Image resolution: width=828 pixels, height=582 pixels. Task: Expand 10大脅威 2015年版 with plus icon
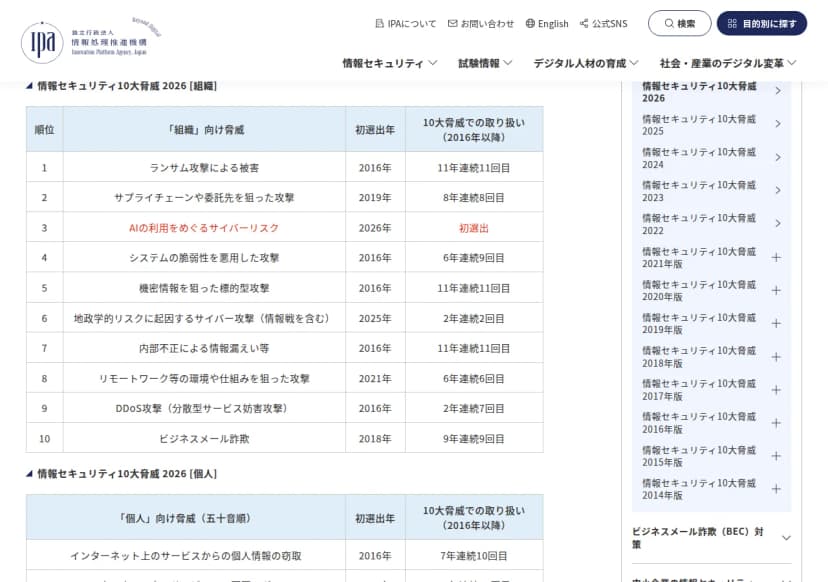pyautogui.click(x=776, y=456)
